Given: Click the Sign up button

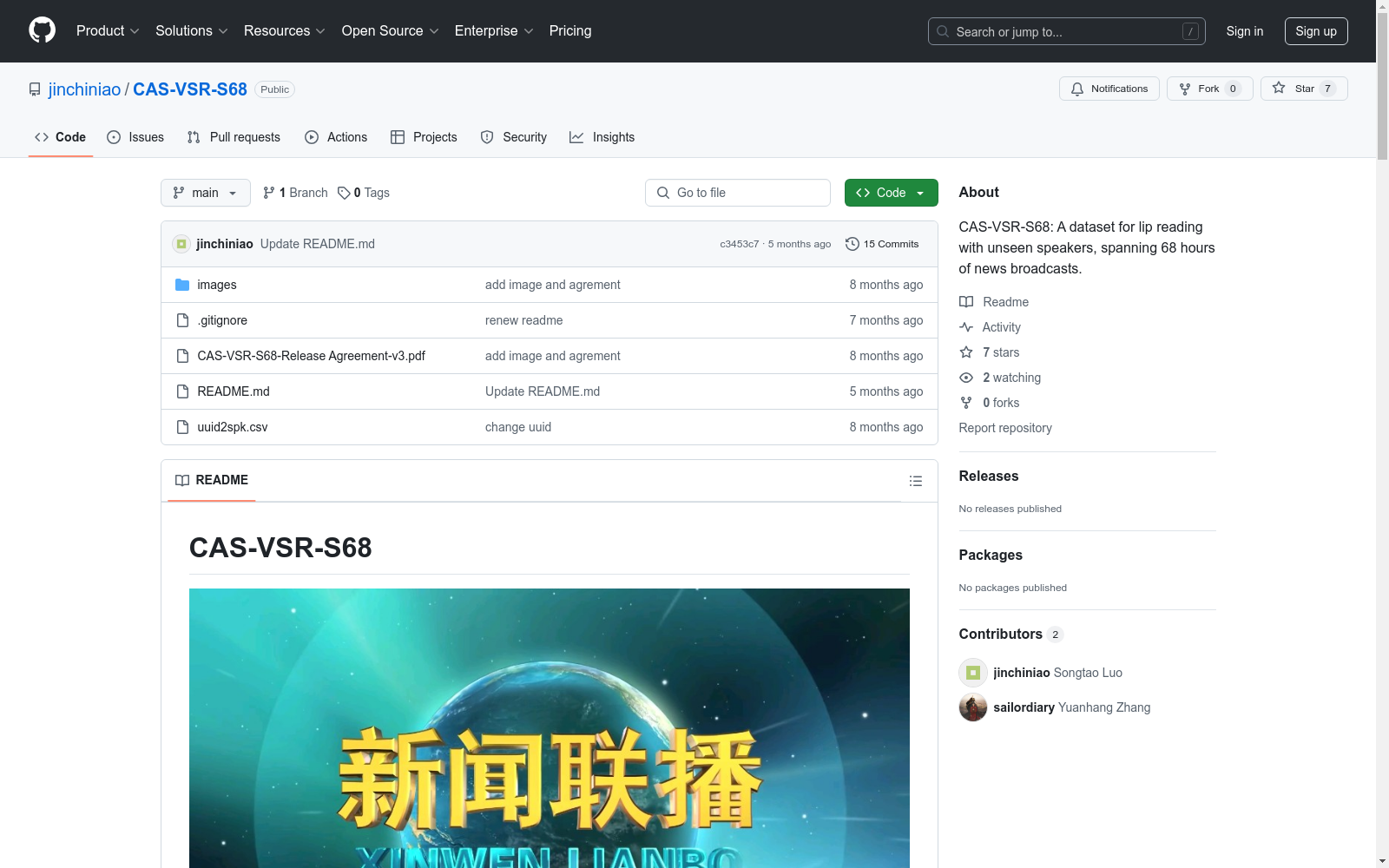Looking at the screenshot, I should pyautogui.click(x=1316, y=31).
